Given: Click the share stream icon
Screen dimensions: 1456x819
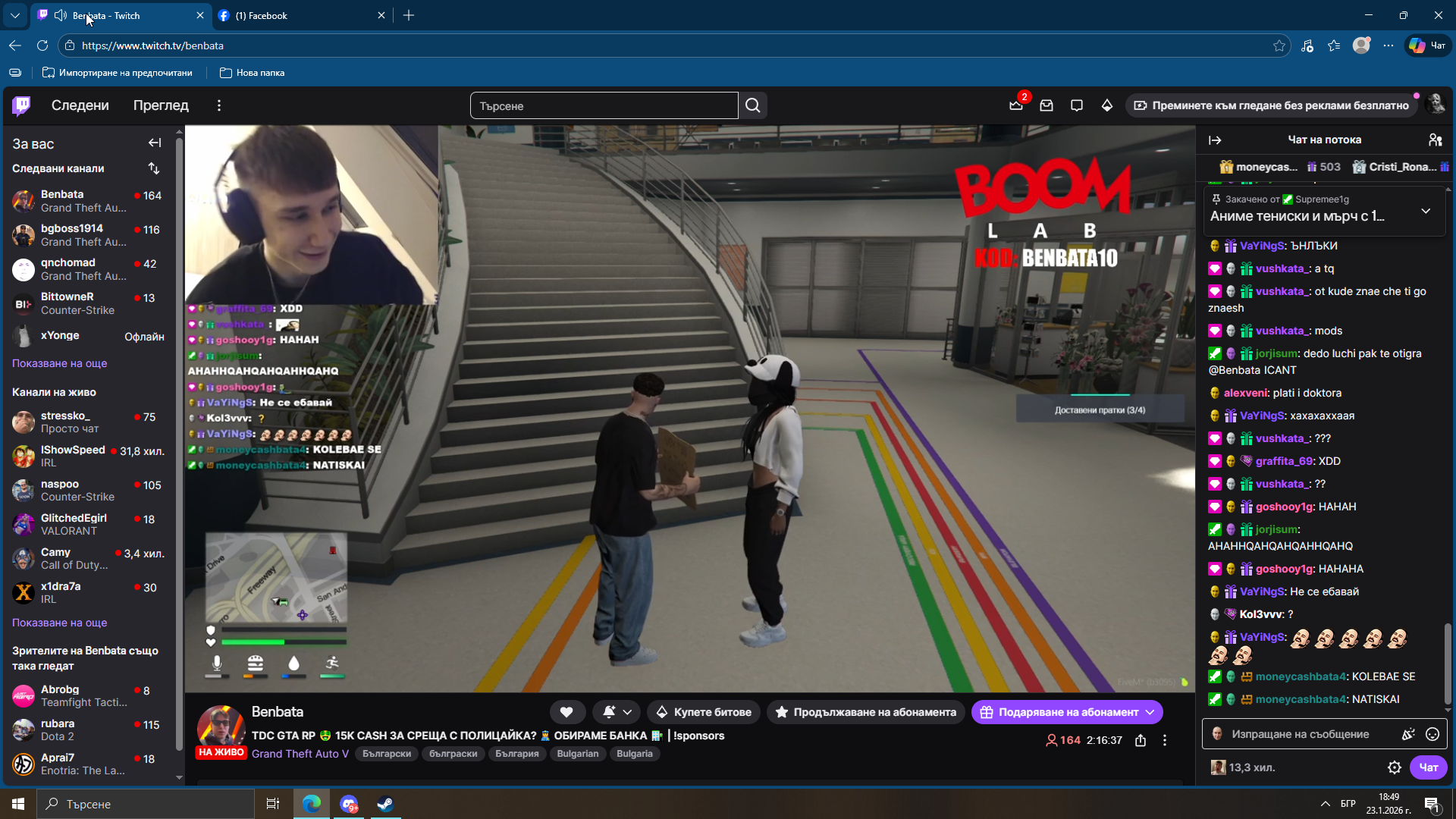Looking at the screenshot, I should point(1141,740).
